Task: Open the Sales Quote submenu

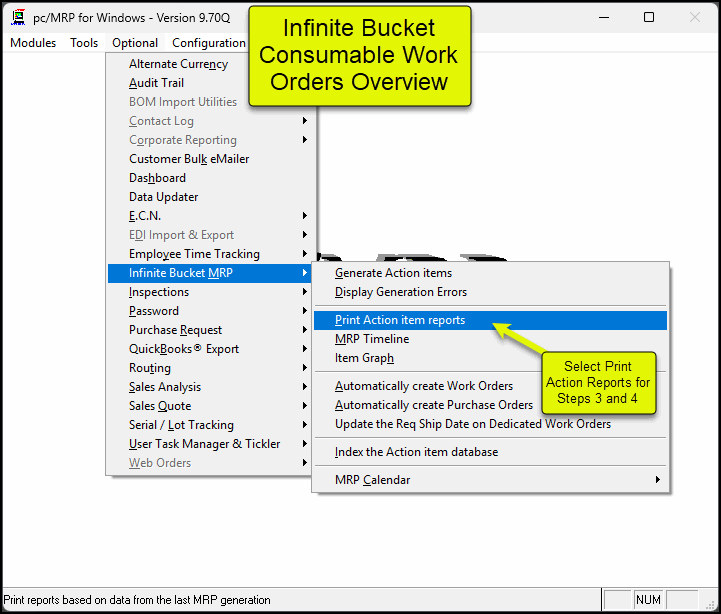Action: pos(210,406)
